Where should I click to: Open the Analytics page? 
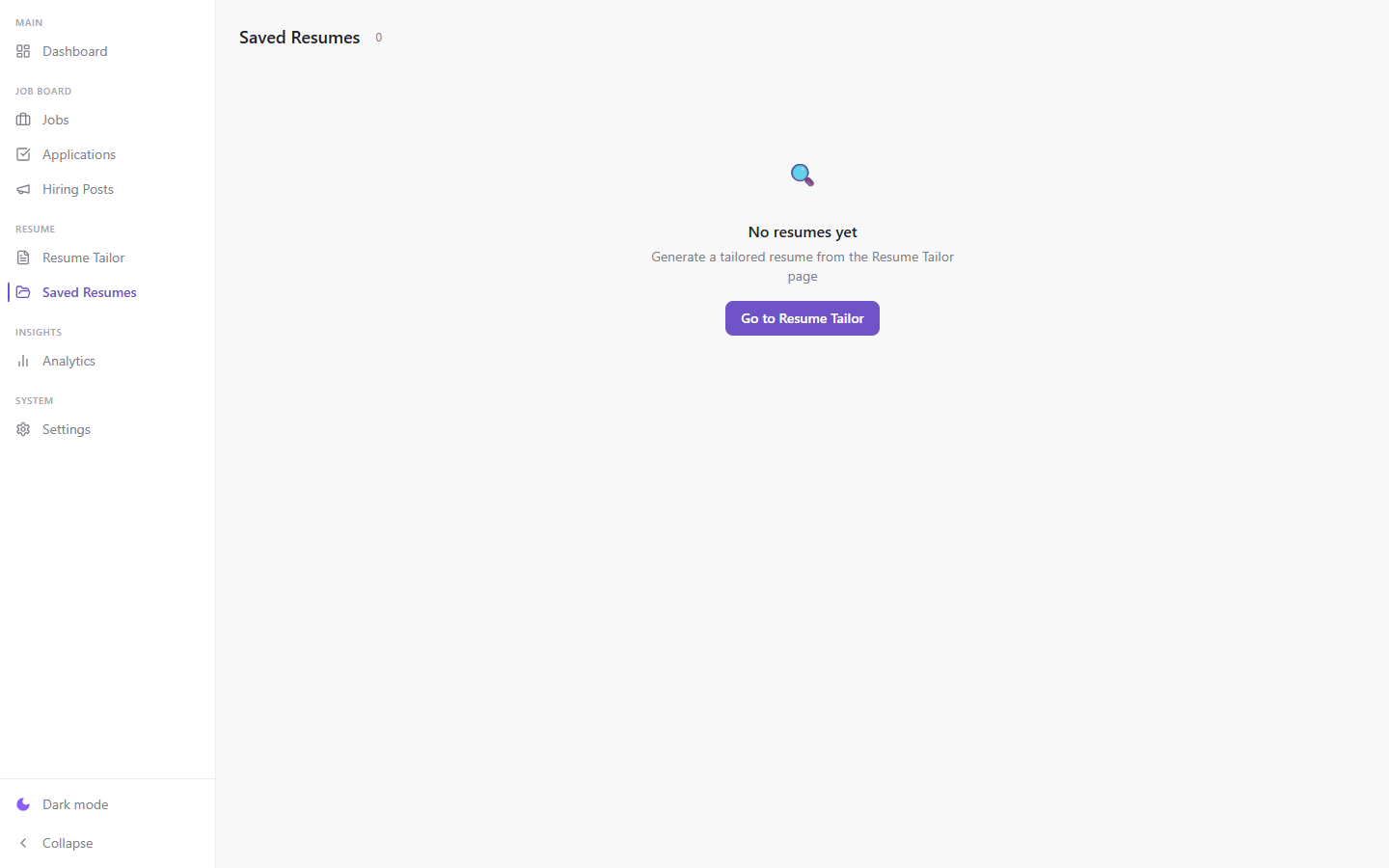[107, 361]
